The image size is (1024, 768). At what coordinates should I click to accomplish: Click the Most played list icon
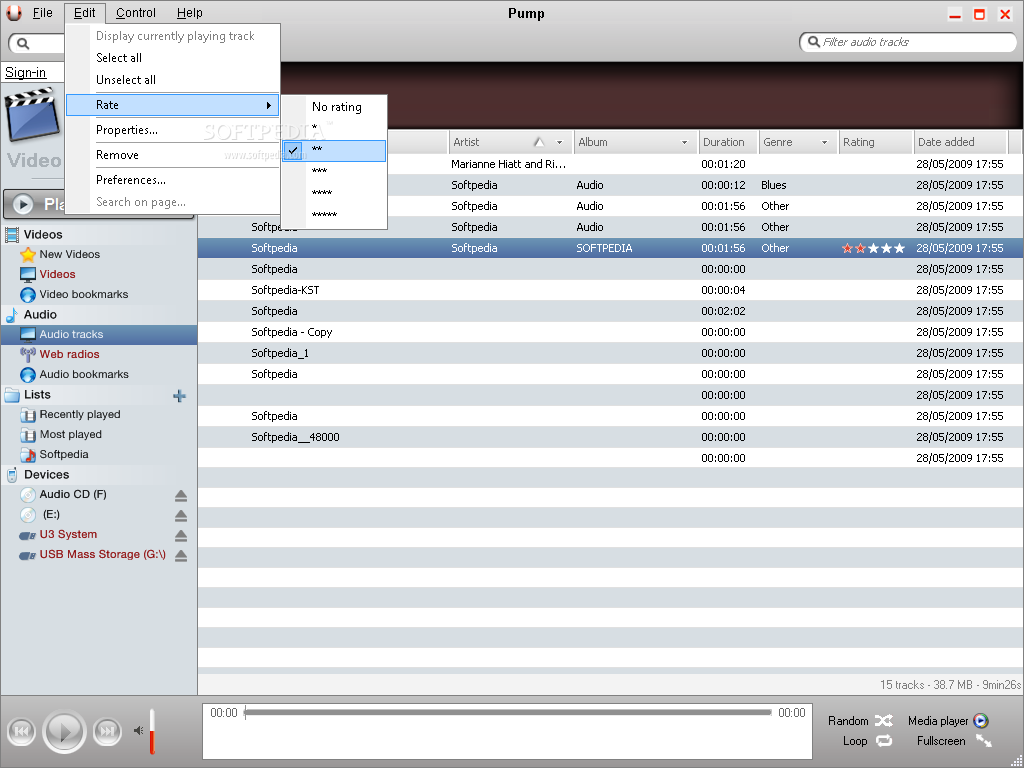coord(28,435)
